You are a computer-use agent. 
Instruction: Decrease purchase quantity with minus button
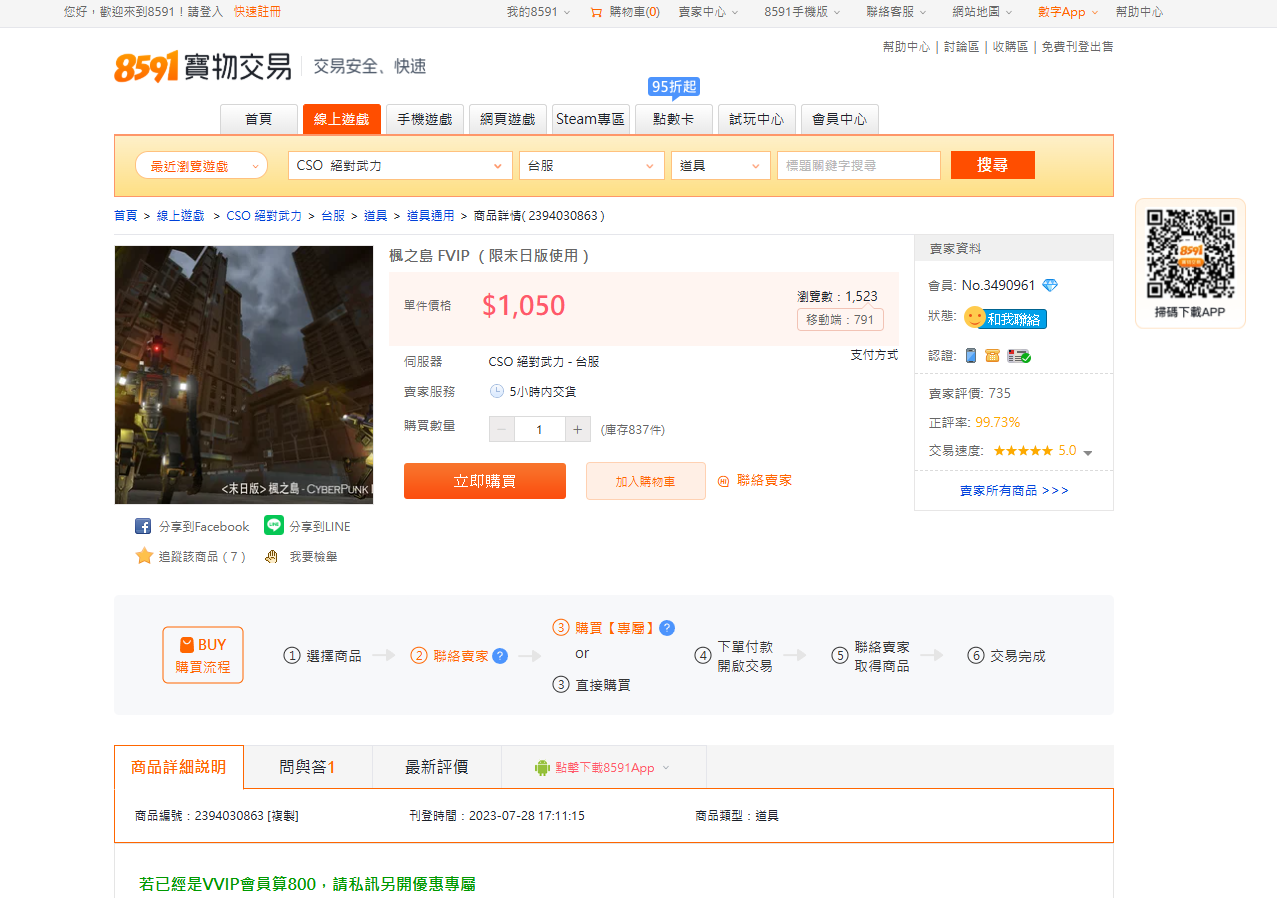[502, 429]
